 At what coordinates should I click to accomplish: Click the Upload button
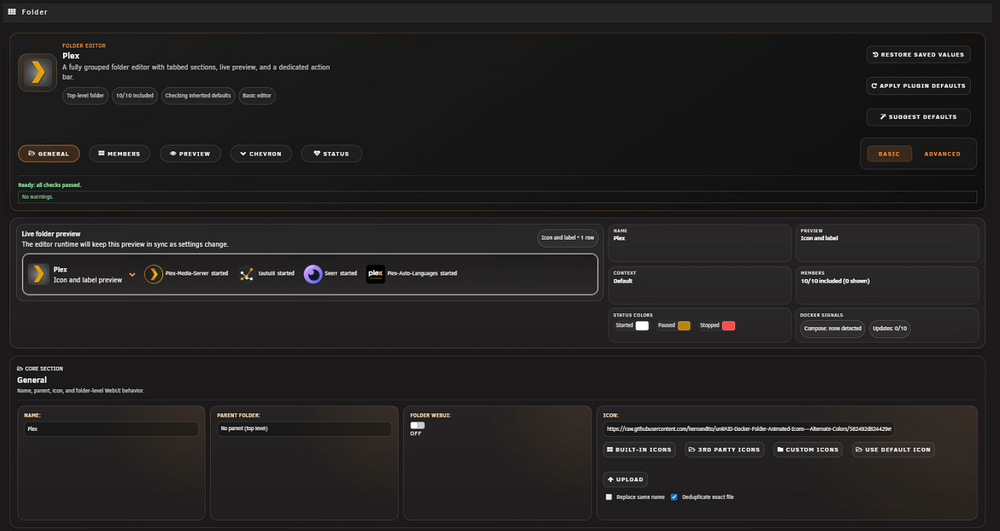(x=625, y=479)
